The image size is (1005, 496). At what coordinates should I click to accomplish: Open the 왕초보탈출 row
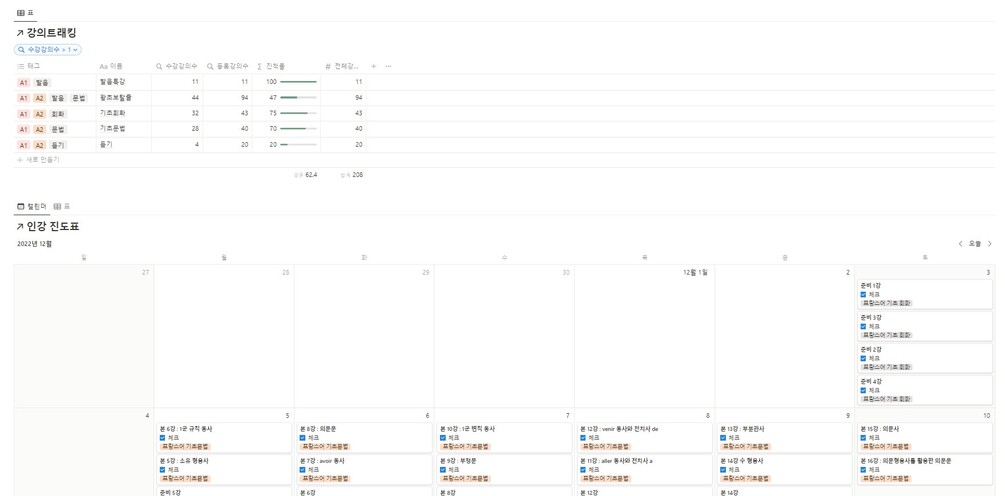point(116,97)
